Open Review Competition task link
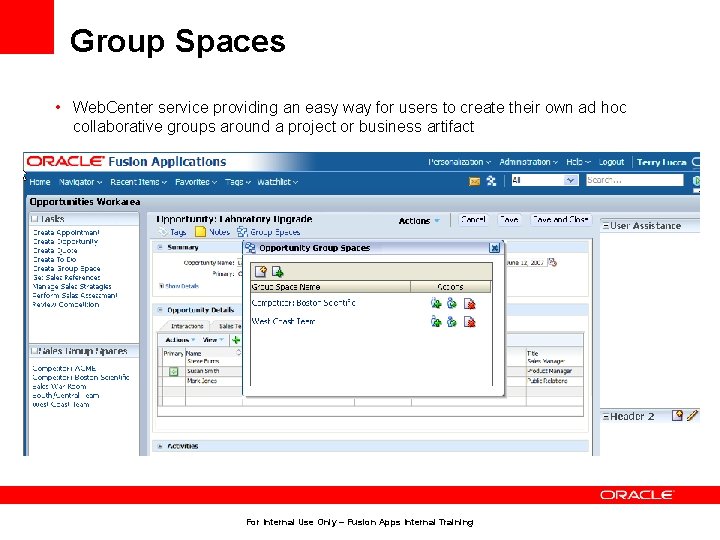The height and width of the screenshot is (540, 720). point(66,304)
